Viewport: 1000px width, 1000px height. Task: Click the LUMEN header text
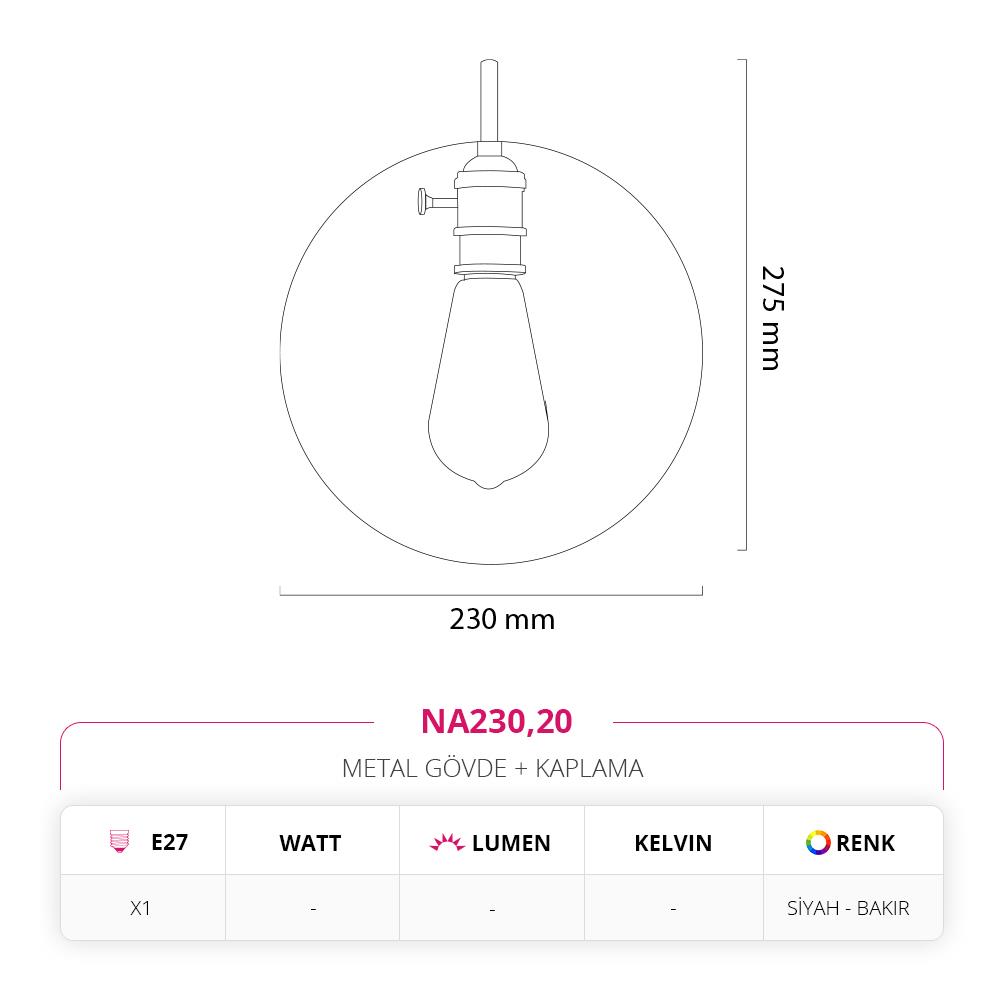tap(511, 843)
